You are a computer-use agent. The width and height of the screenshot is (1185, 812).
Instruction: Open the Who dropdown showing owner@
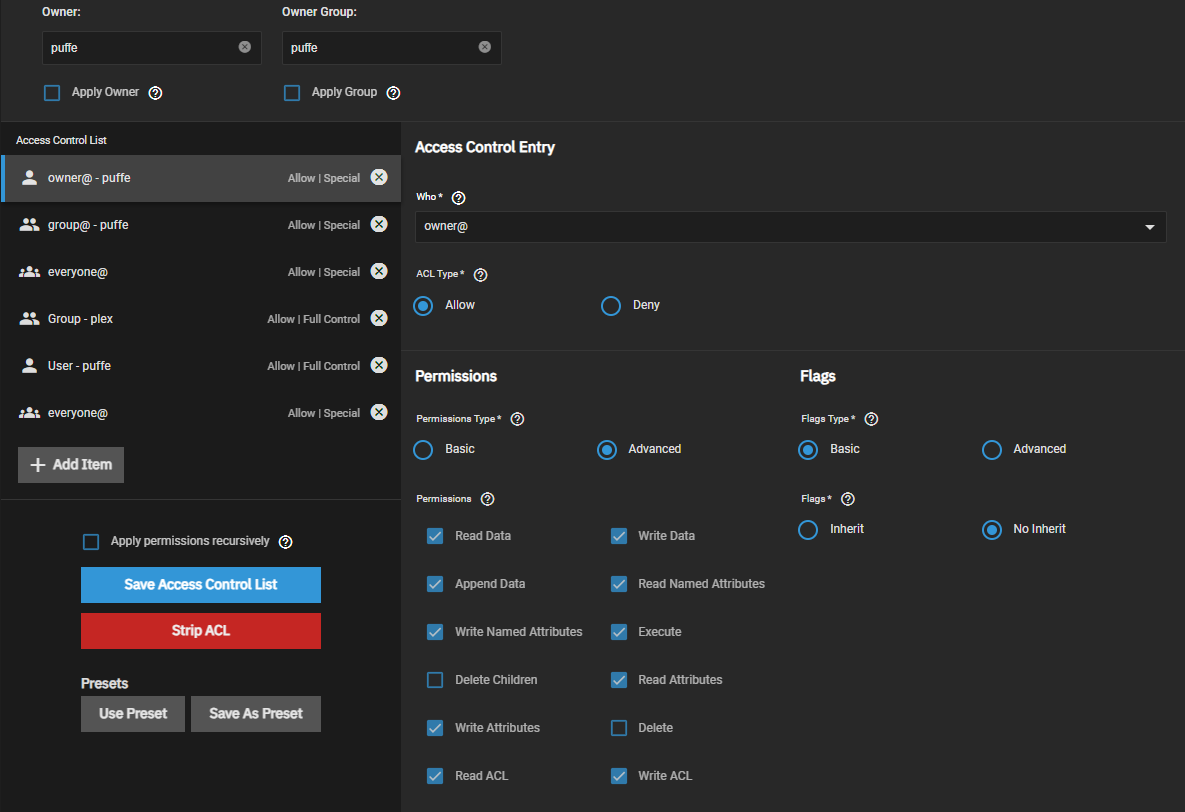[x=791, y=227]
